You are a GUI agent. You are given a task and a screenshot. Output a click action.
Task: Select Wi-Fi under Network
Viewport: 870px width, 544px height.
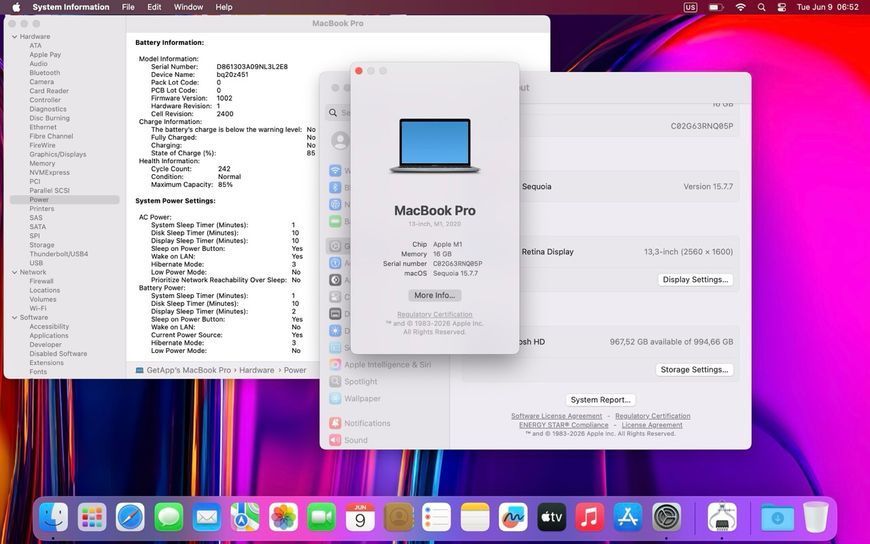pyautogui.click(x=38, y=308)
